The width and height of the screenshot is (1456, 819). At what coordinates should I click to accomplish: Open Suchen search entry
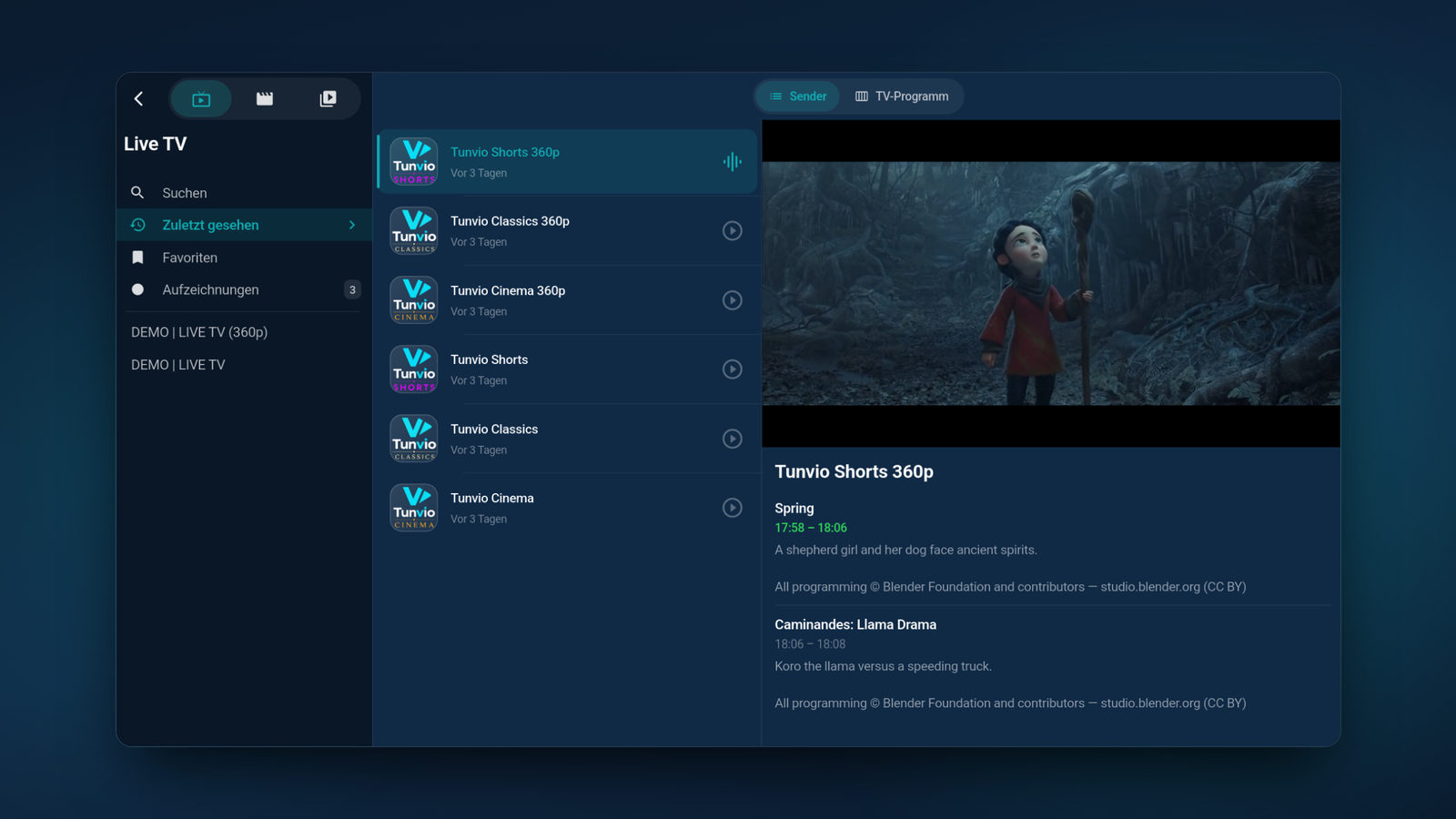tap(244, 193)
